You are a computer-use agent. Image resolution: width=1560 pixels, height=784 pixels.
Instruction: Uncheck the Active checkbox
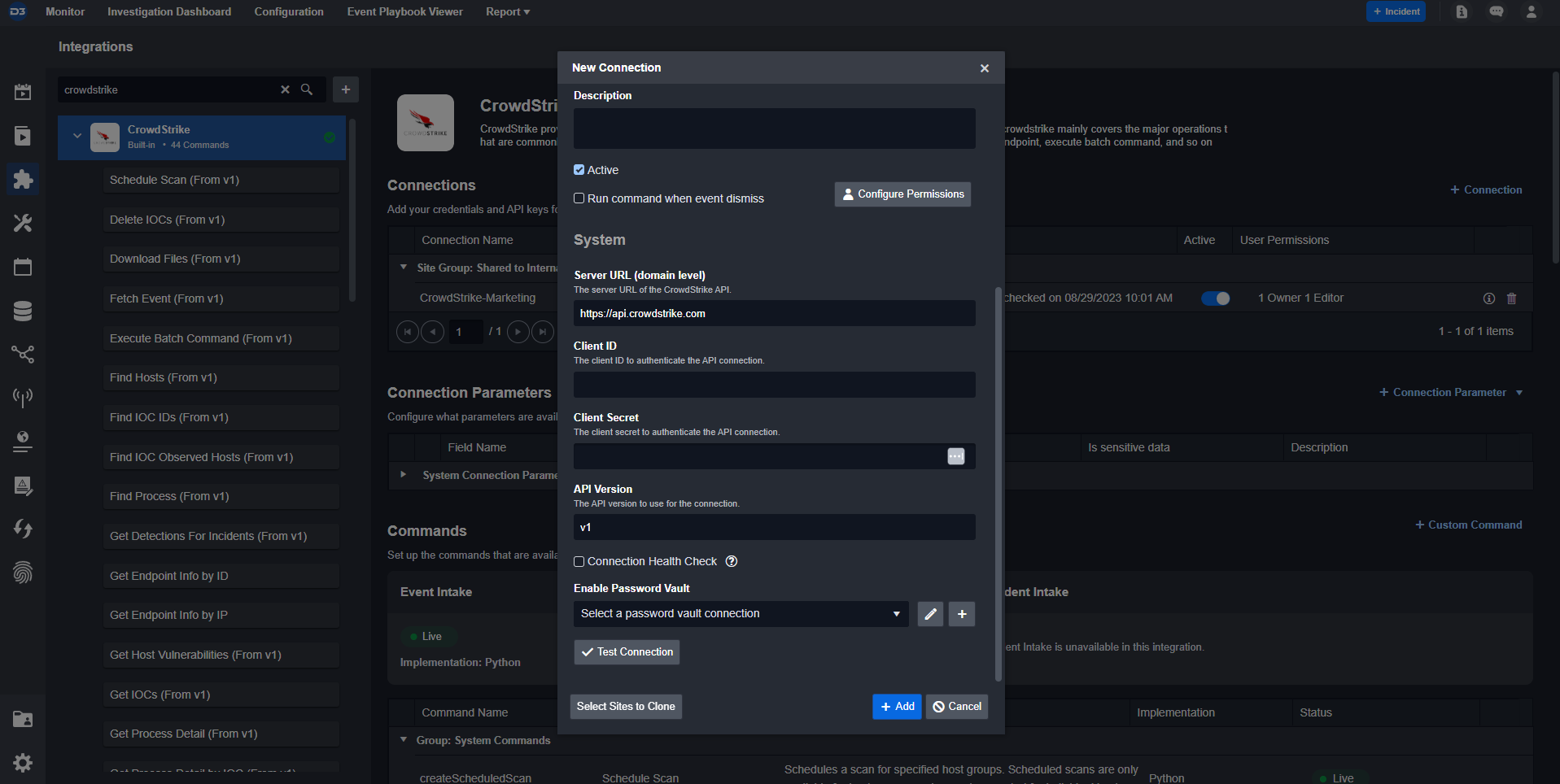579,170
